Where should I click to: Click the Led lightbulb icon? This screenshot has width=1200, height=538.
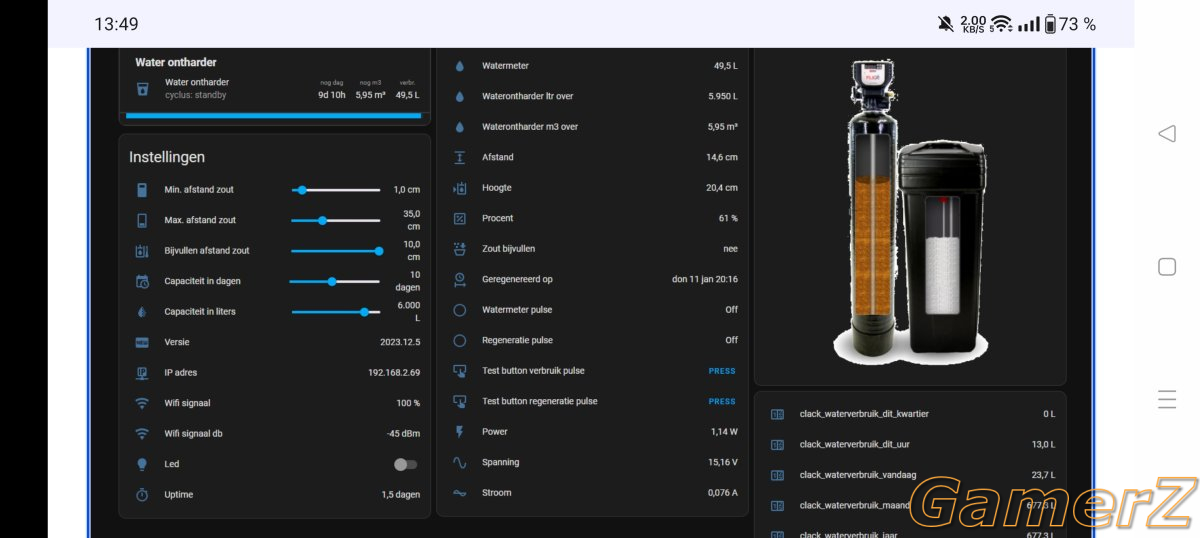tap(142, 464)
